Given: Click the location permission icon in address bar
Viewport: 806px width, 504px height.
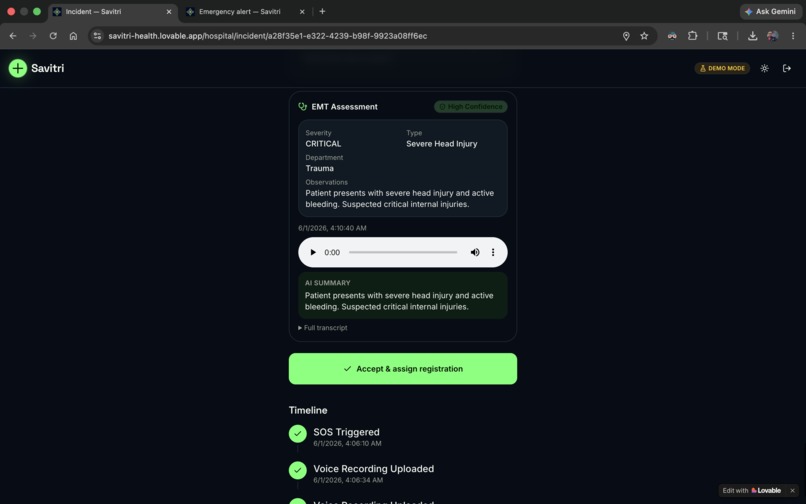Looking at the screenshot, I should click(626, 35).
